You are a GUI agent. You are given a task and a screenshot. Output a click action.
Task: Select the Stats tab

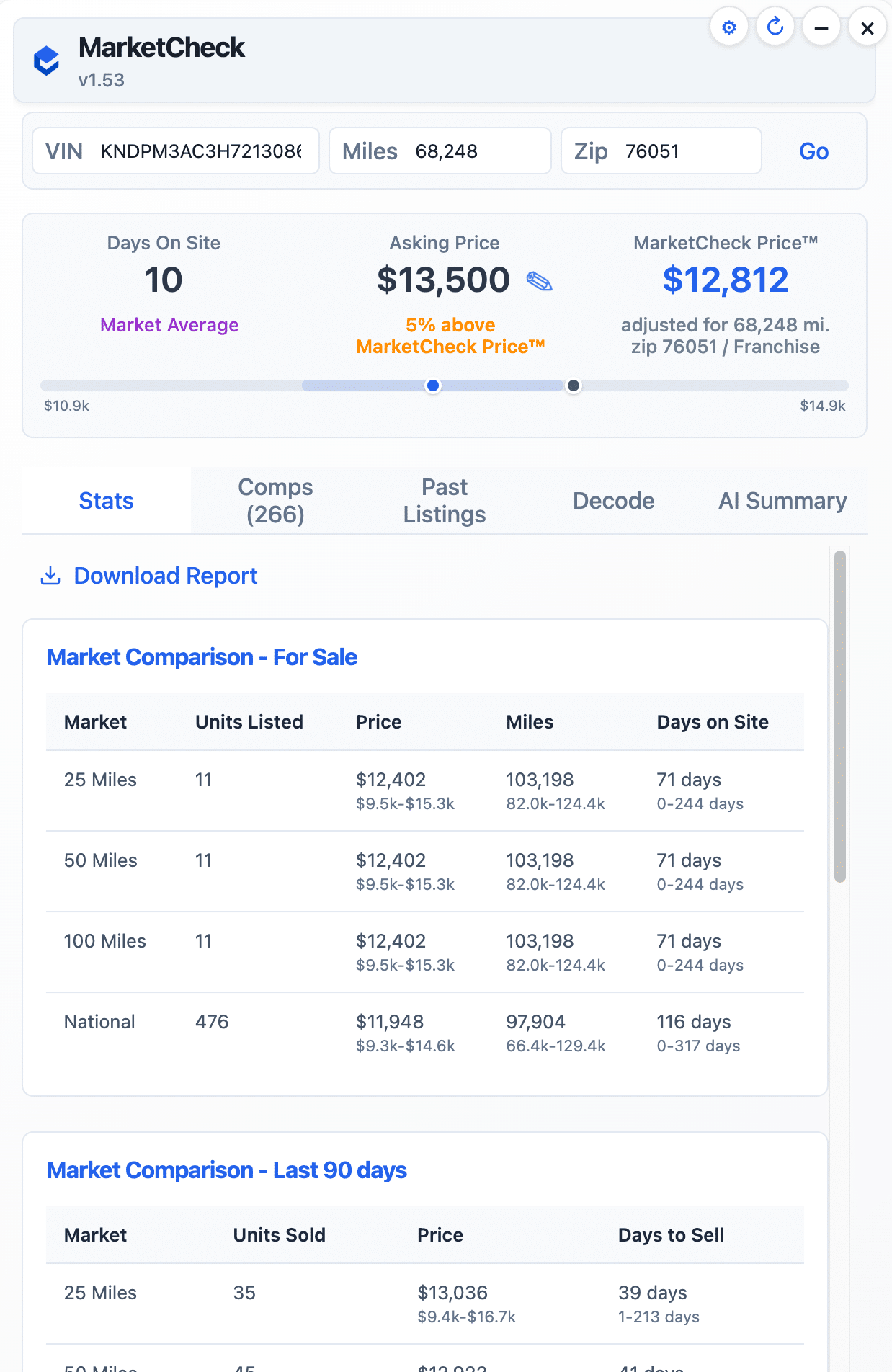(x=107, y=501)
